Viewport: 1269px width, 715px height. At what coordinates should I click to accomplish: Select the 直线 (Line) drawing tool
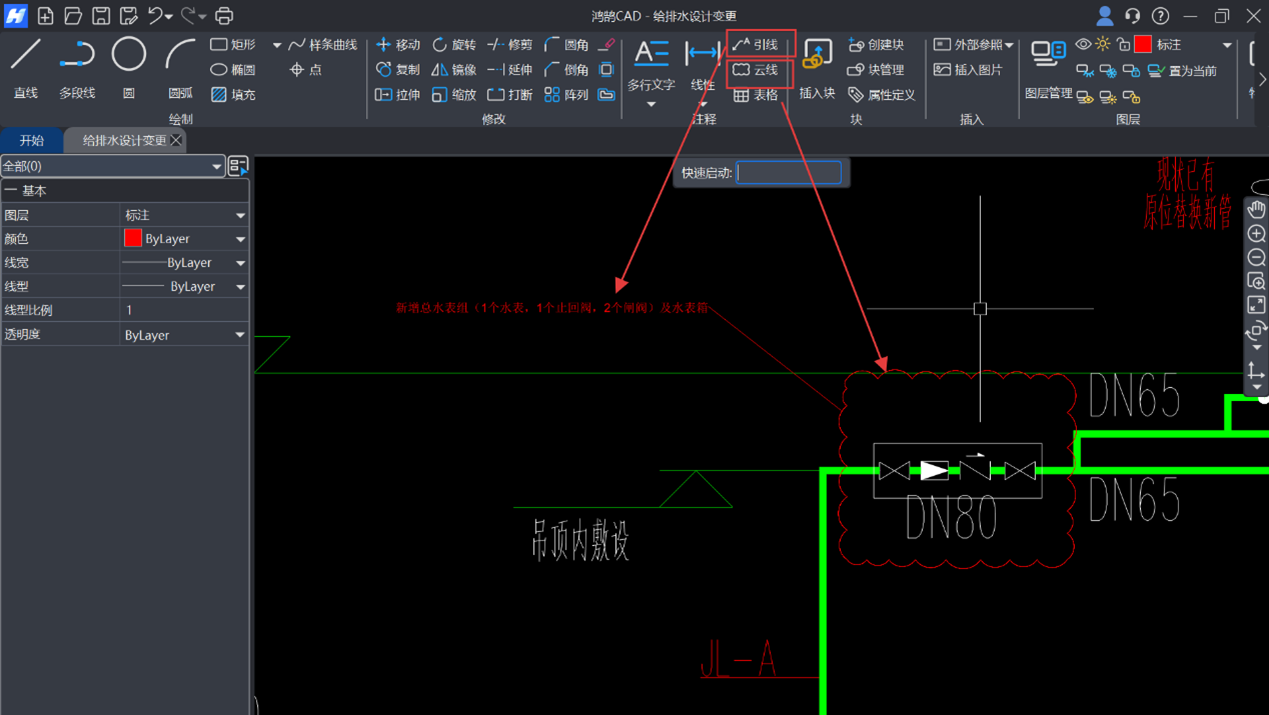(26, 65)
